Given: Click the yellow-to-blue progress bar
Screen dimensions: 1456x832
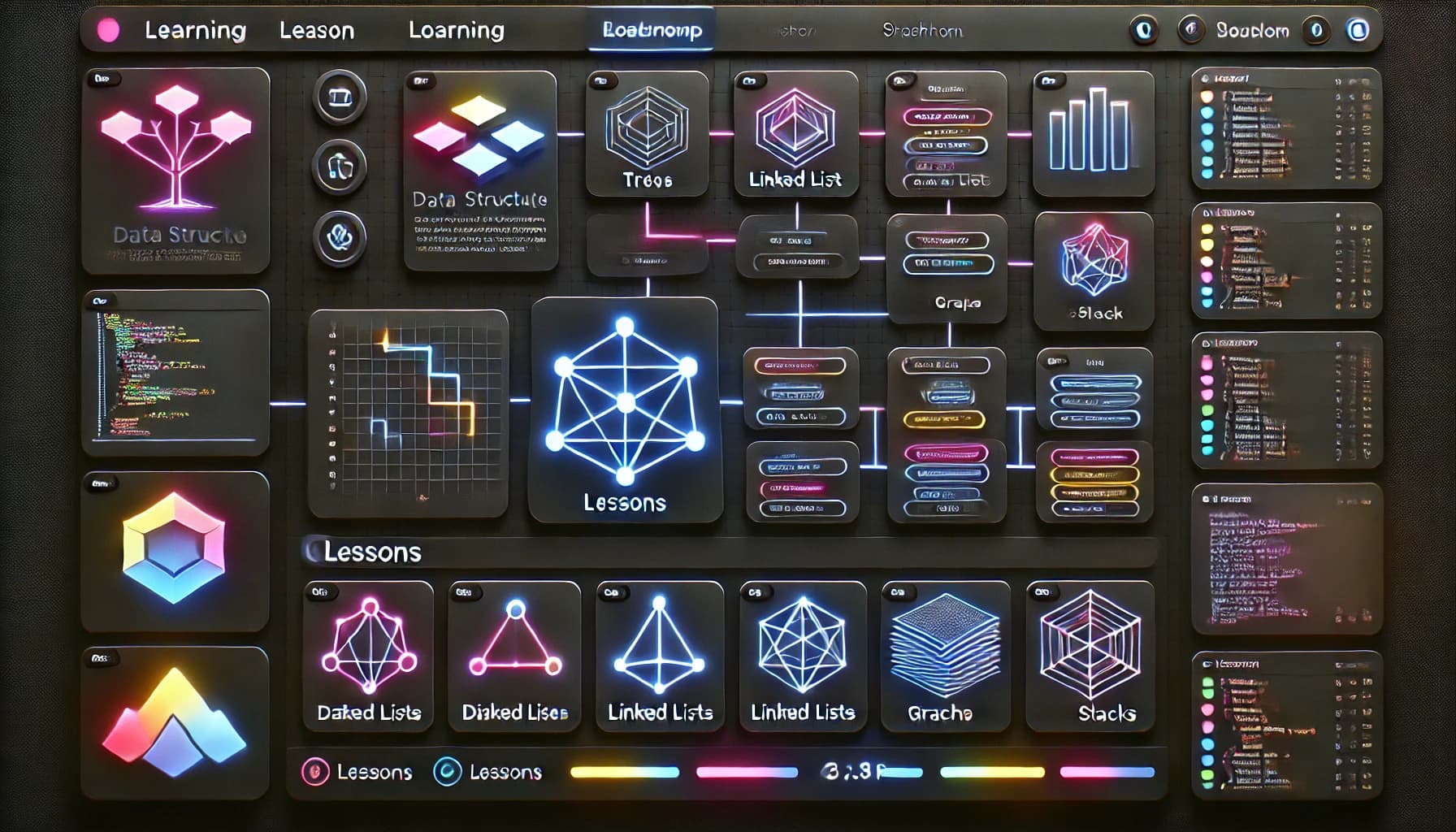Looking at the screenshot, I should click(x=625, y=772).
